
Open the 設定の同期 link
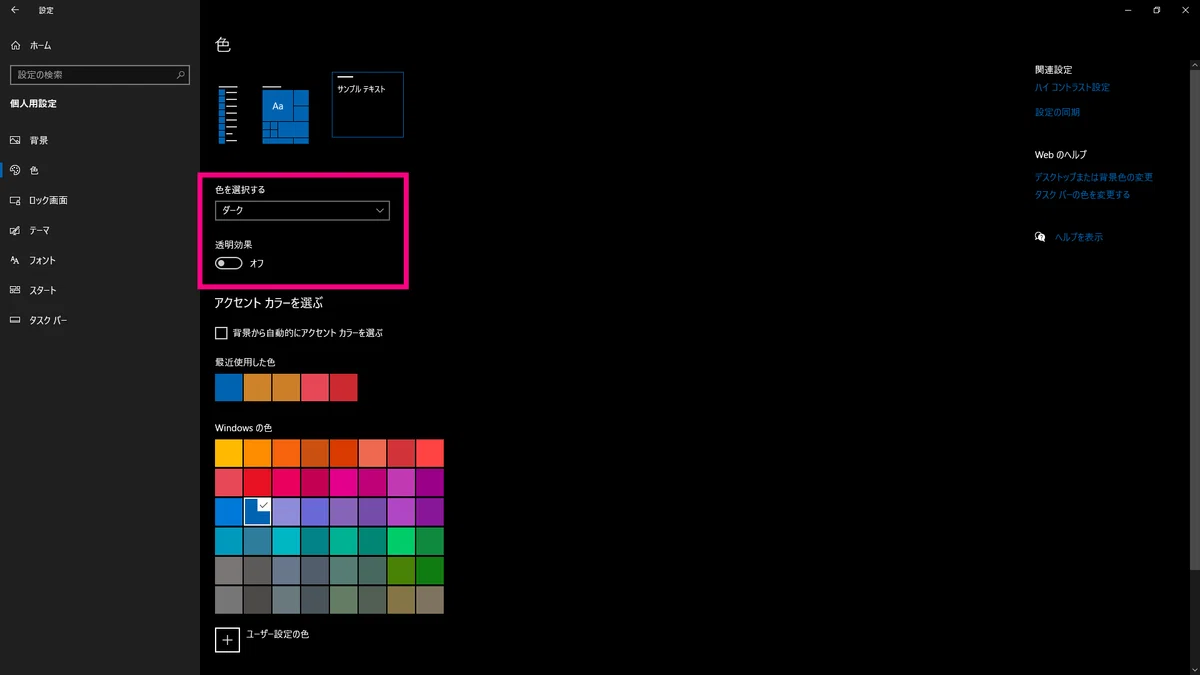click(1057, 113)
